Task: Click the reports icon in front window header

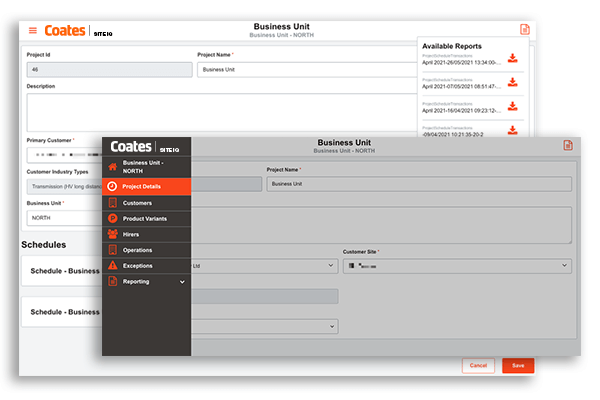Action: click(x=568, y=145)
